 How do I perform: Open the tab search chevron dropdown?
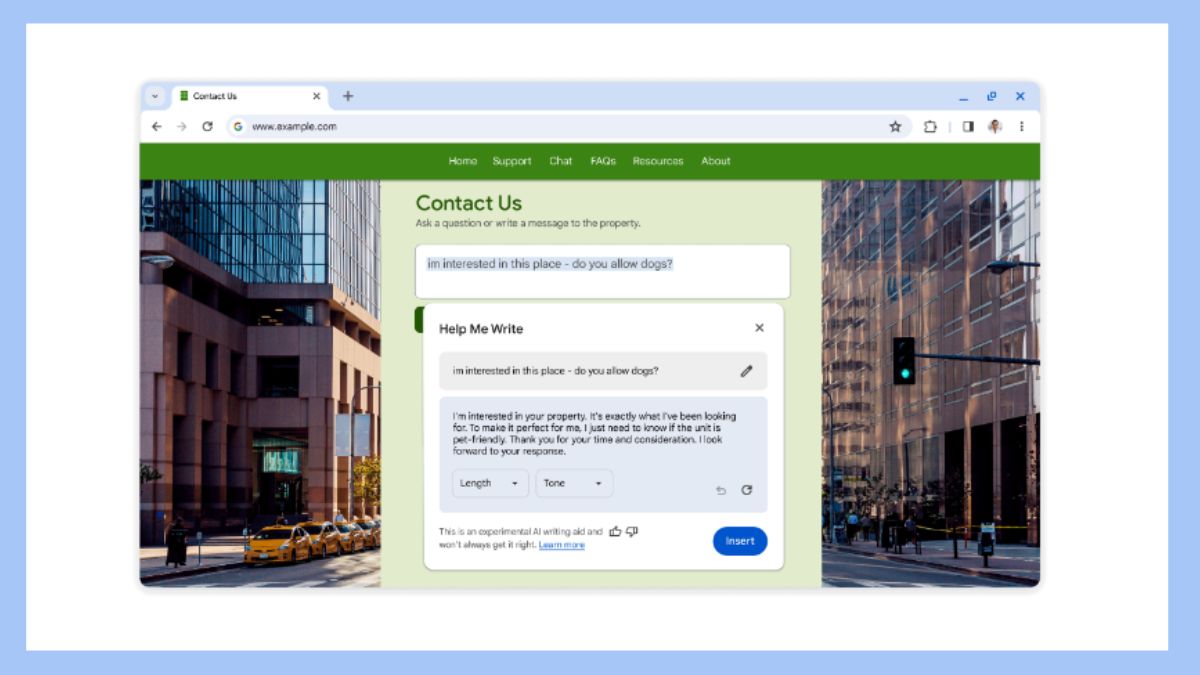point(155,97)
